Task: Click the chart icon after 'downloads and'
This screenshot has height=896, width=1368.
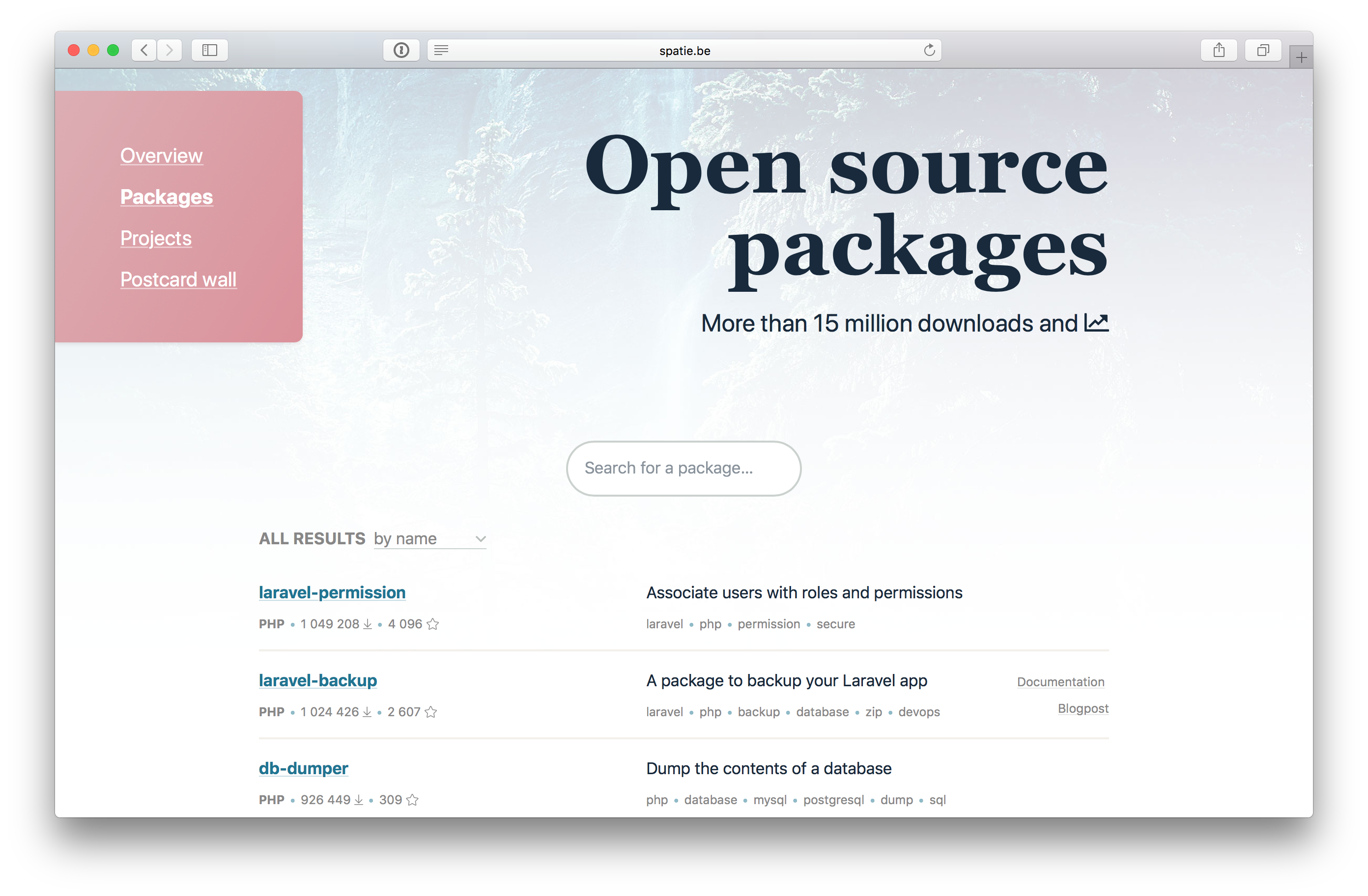Action: (1096, 323)
